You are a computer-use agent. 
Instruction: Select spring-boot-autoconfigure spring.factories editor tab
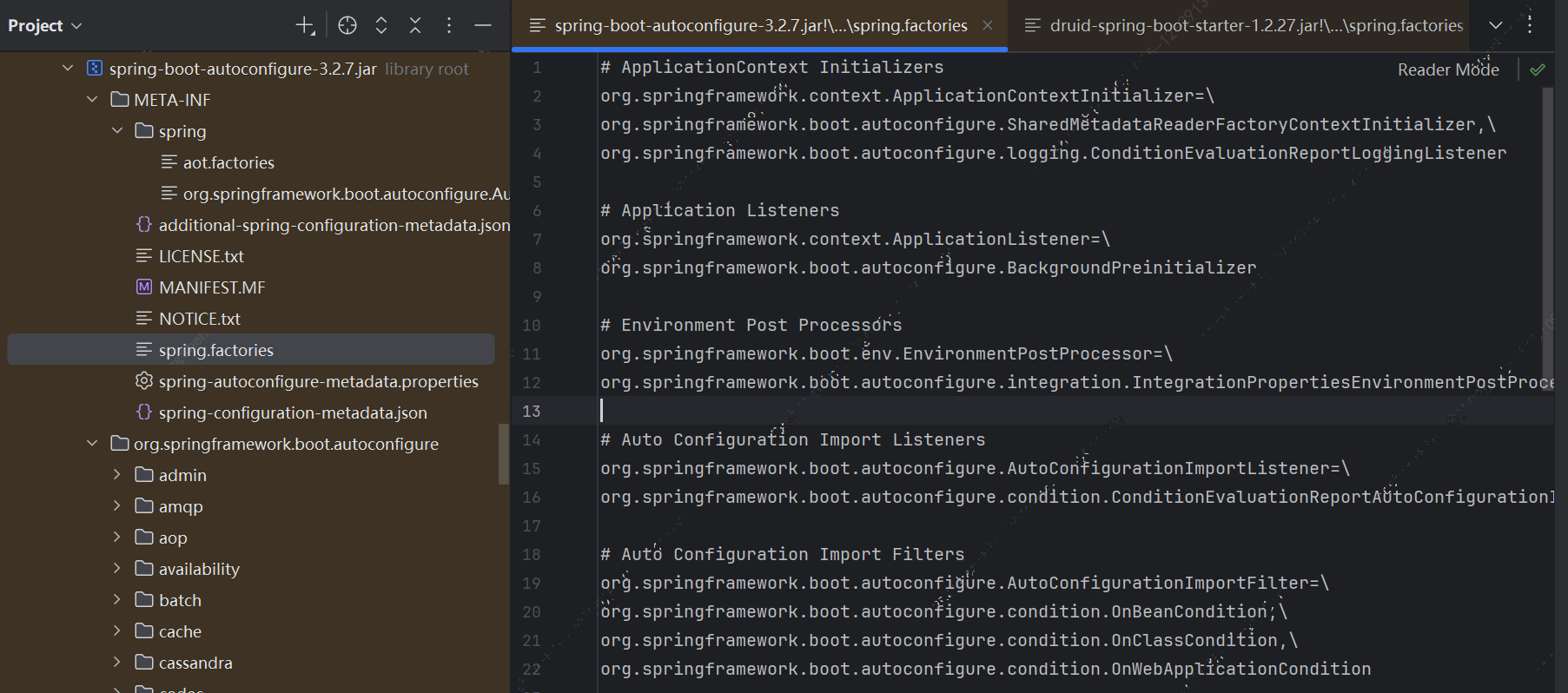coord(761,26)
